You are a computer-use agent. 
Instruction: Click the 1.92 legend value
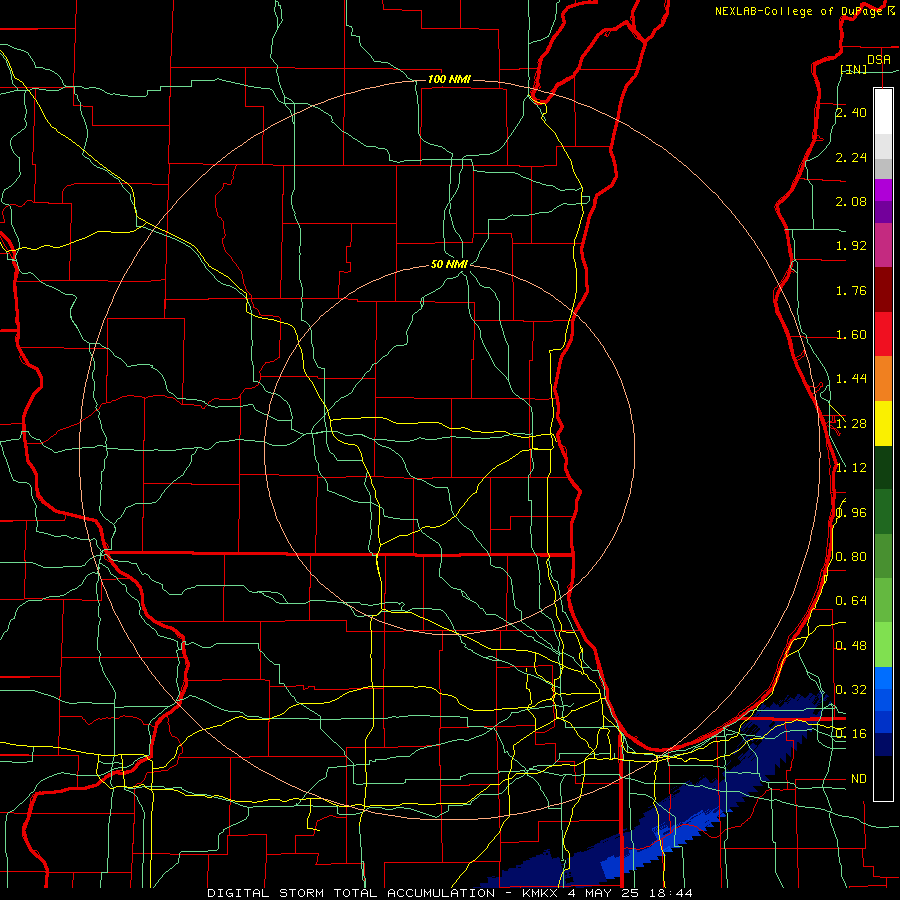[x=851, y=246]
